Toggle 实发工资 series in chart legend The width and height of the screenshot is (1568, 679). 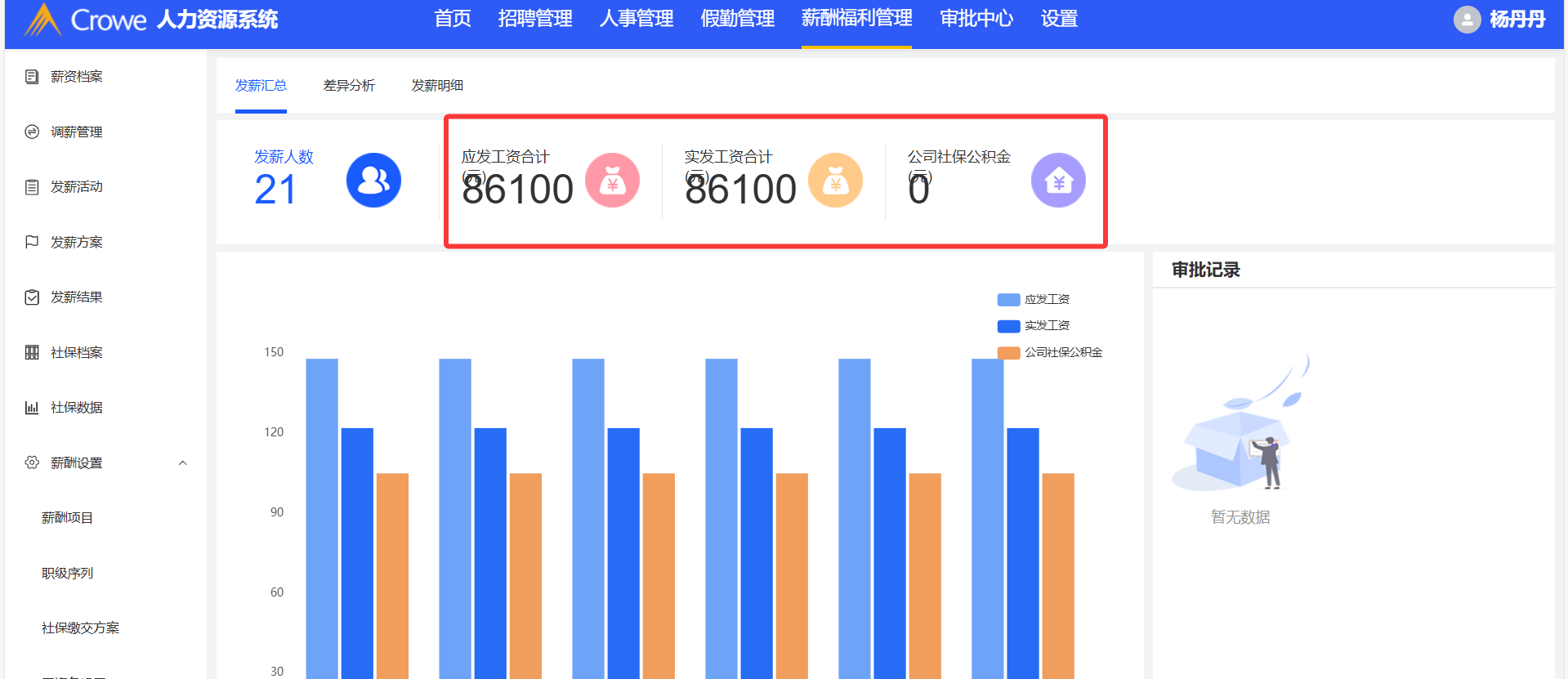[x=1034, y=326]
